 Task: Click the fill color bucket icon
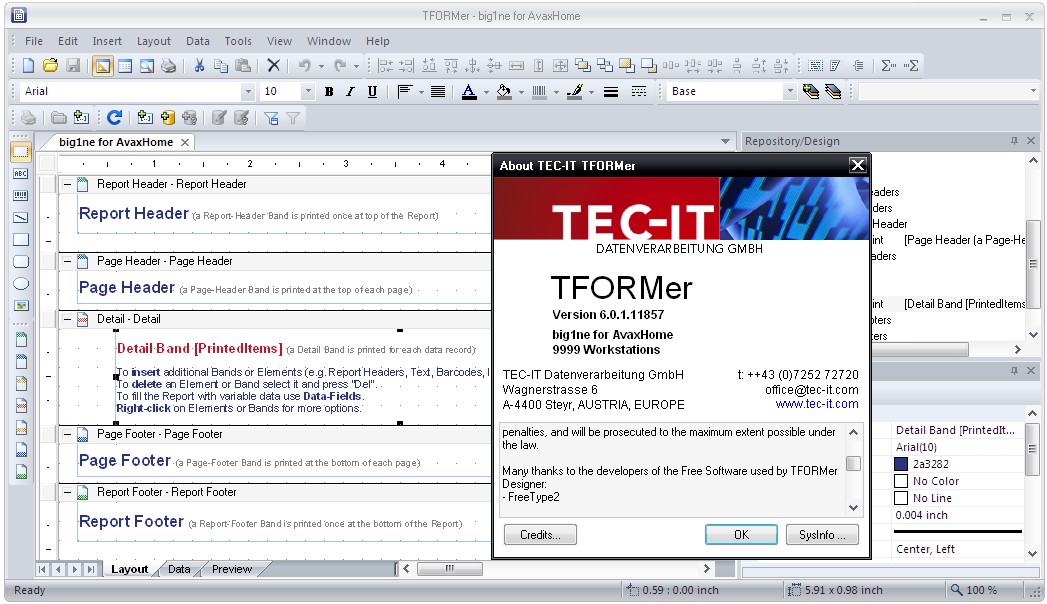click(x=504, y=91)
